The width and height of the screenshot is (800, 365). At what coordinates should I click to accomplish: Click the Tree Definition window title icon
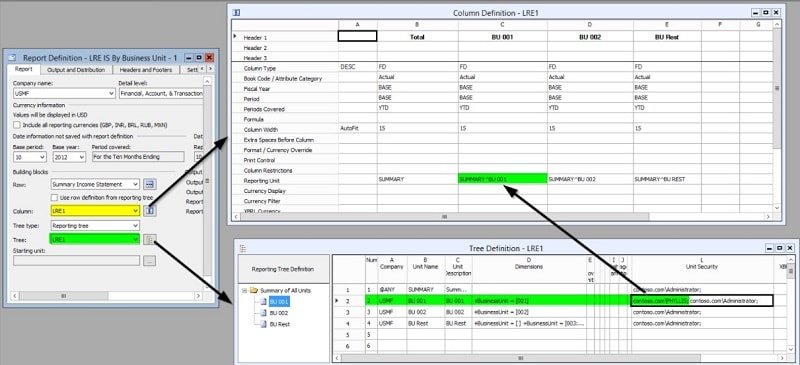pos(243,248)
